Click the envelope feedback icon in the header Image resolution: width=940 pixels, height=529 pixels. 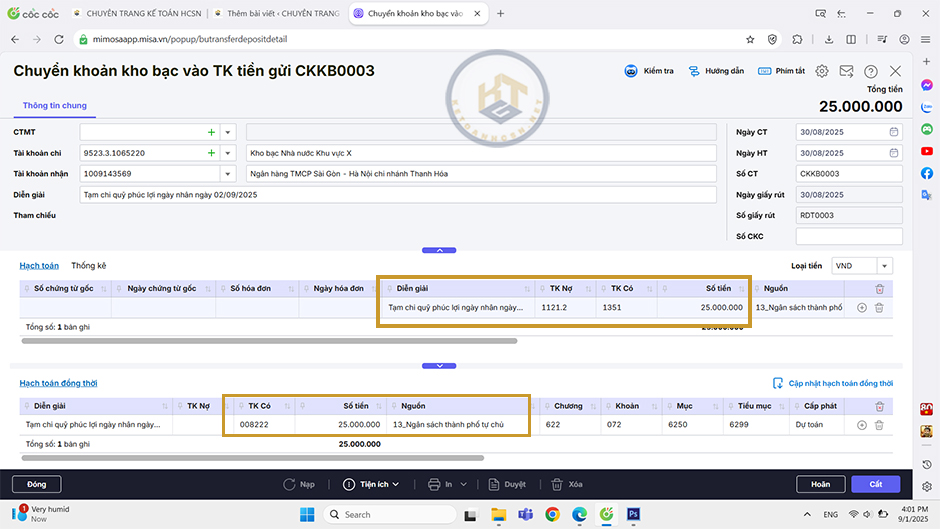846,71
